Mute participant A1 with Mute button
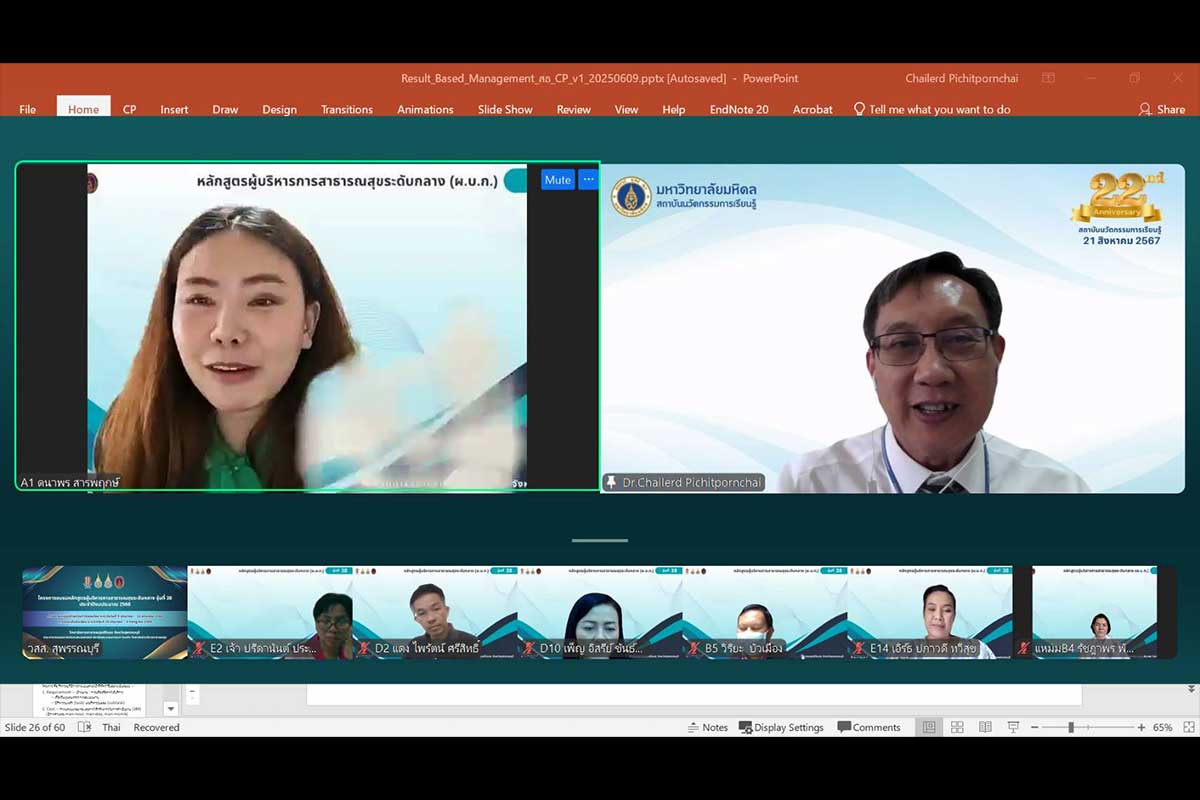The width and height of the screenshot is (1200, 800). tap(557, 180)
